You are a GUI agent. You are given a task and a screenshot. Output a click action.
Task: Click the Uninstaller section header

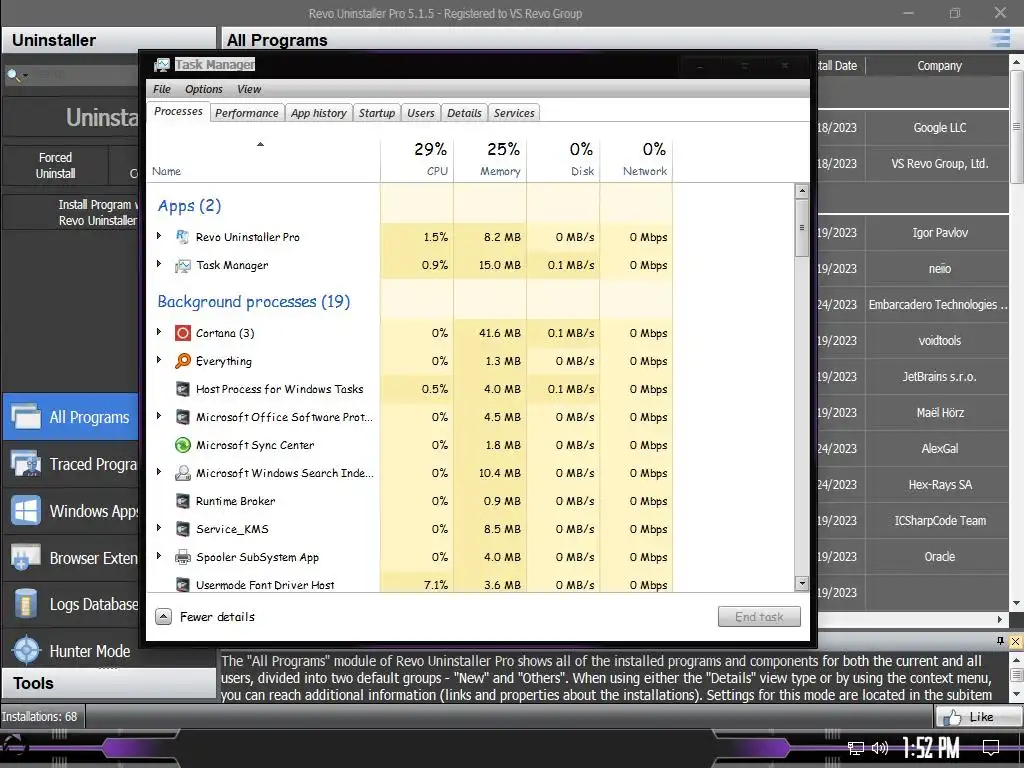(x=108, y=40)
